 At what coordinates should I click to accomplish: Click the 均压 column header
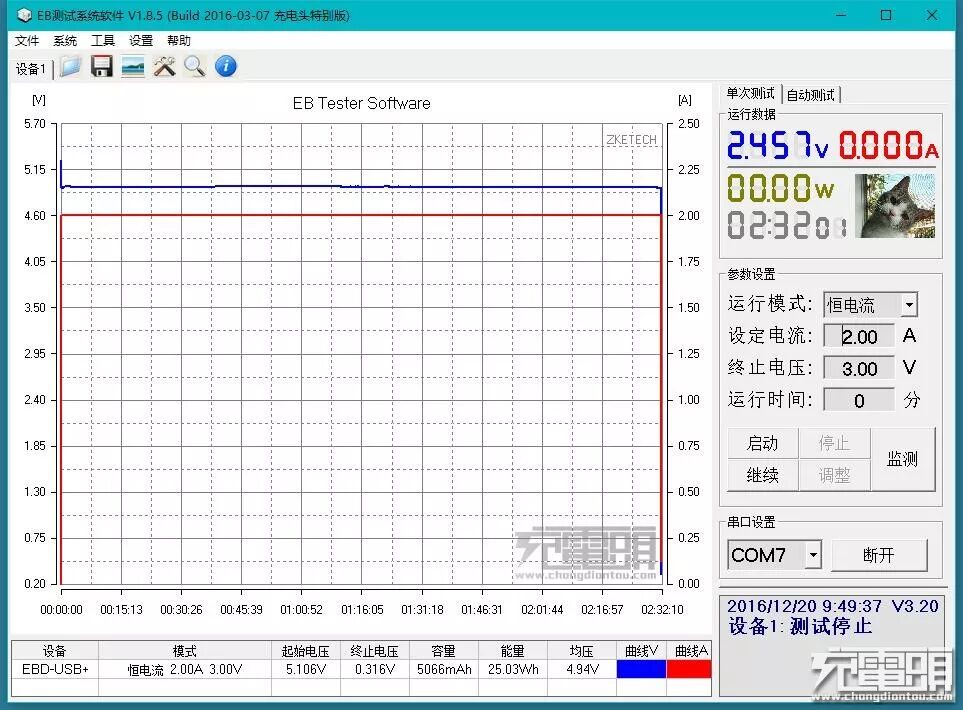tap(582, 650)
